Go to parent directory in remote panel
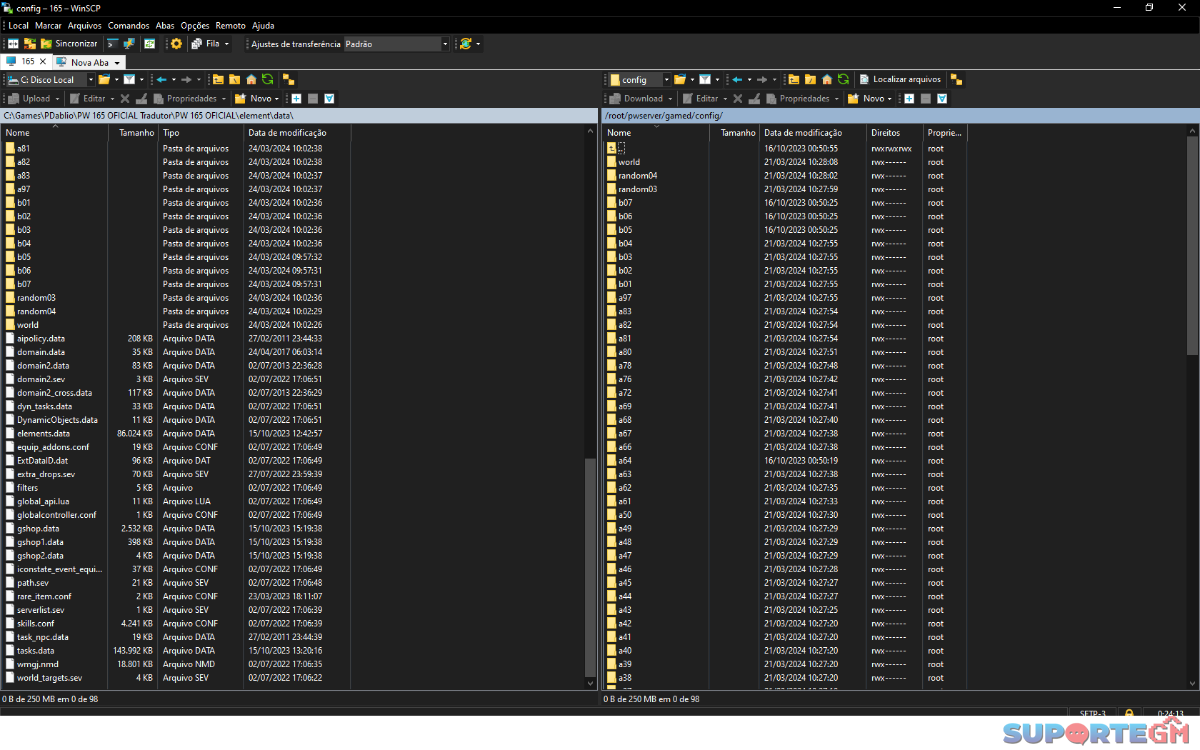The height and width of the screenshot is (750, 1200). 793,80
